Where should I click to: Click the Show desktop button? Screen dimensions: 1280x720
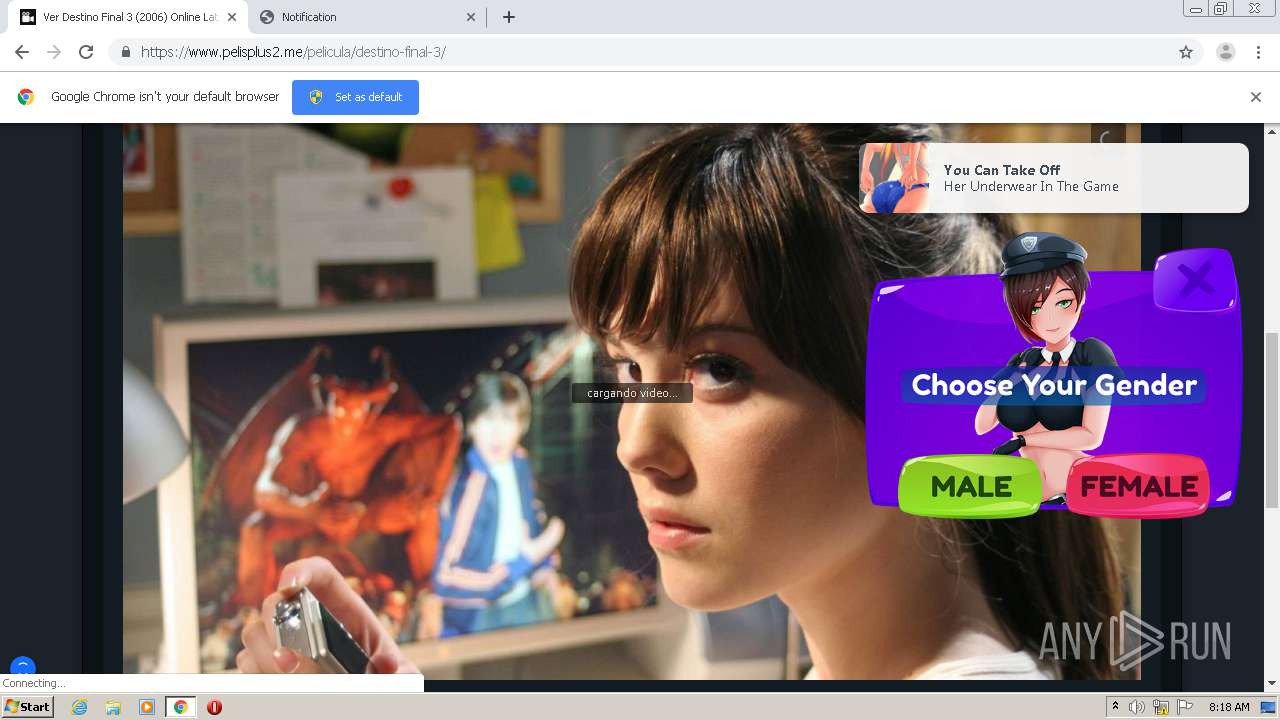click(x=1269, y=707)
